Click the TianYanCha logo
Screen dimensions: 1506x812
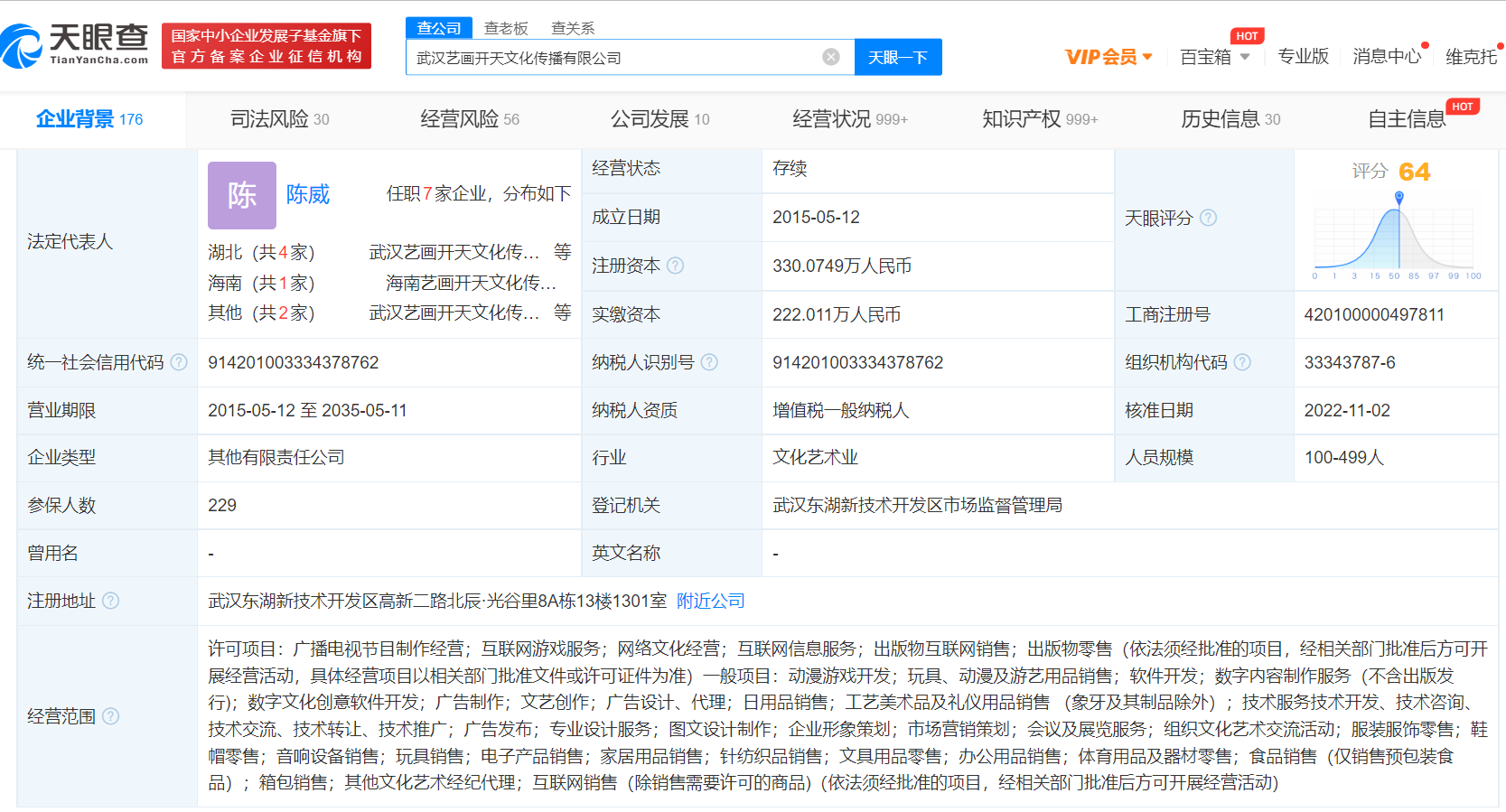[x=76, y=44]
